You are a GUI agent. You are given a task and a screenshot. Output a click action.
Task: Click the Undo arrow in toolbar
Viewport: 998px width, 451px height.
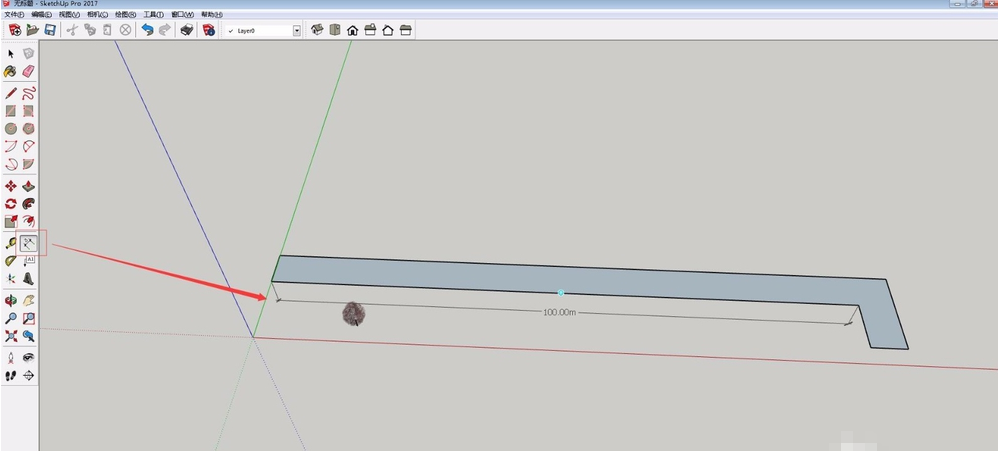click(148, 30)
